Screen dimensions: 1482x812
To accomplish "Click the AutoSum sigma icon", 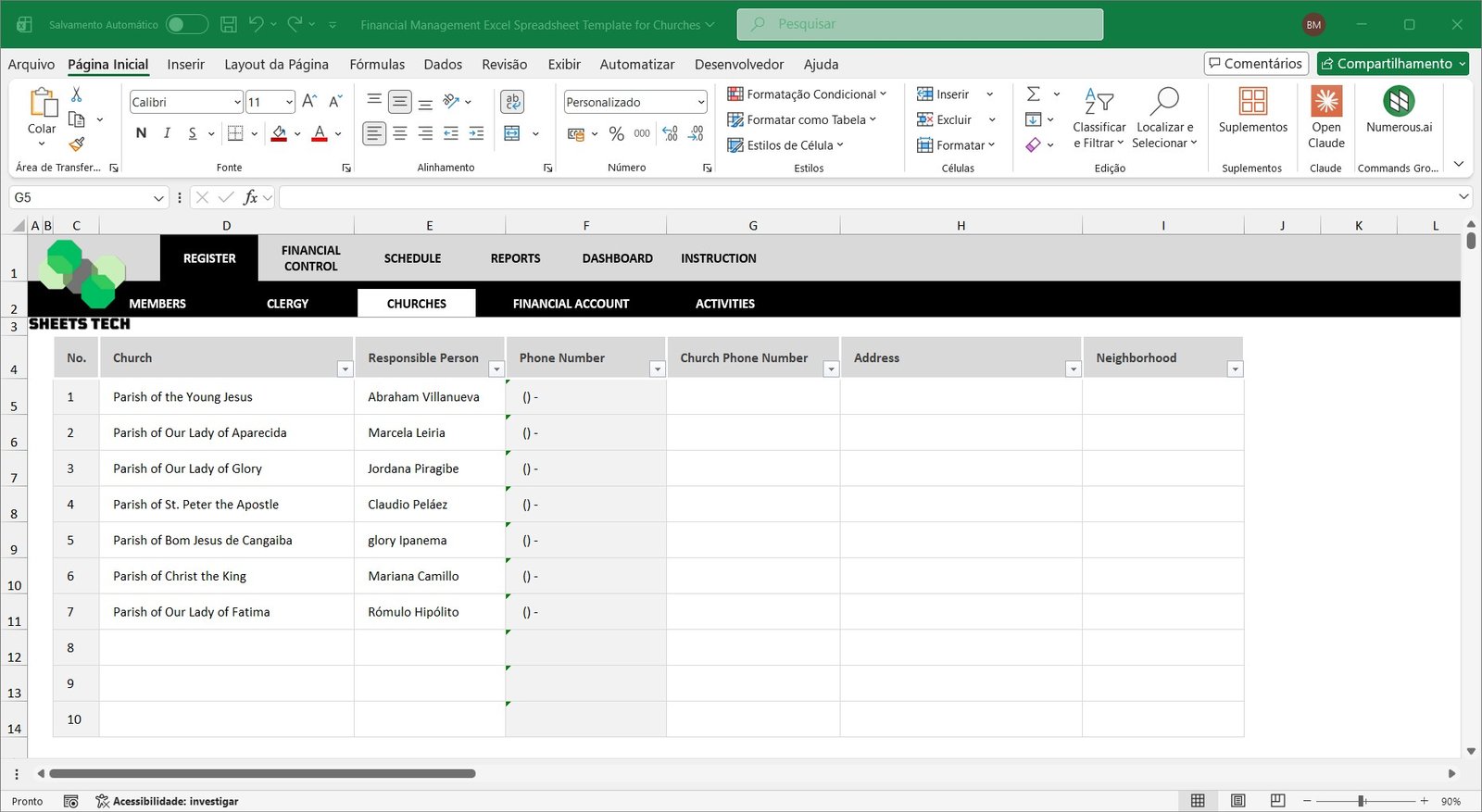I will (x=1034, y=94).
